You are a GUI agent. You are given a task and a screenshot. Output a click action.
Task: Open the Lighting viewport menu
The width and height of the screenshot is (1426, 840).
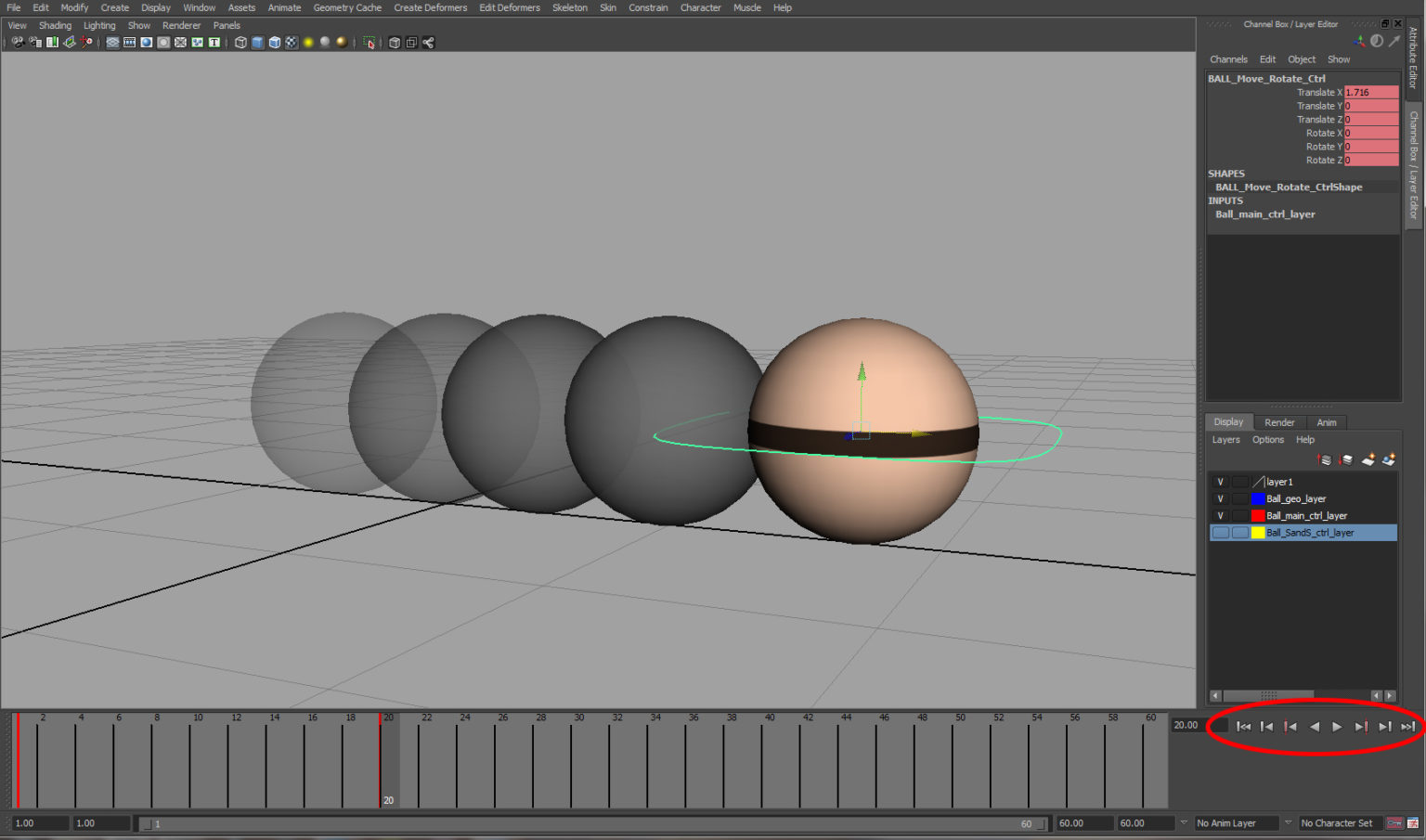(x=99, y=26)
